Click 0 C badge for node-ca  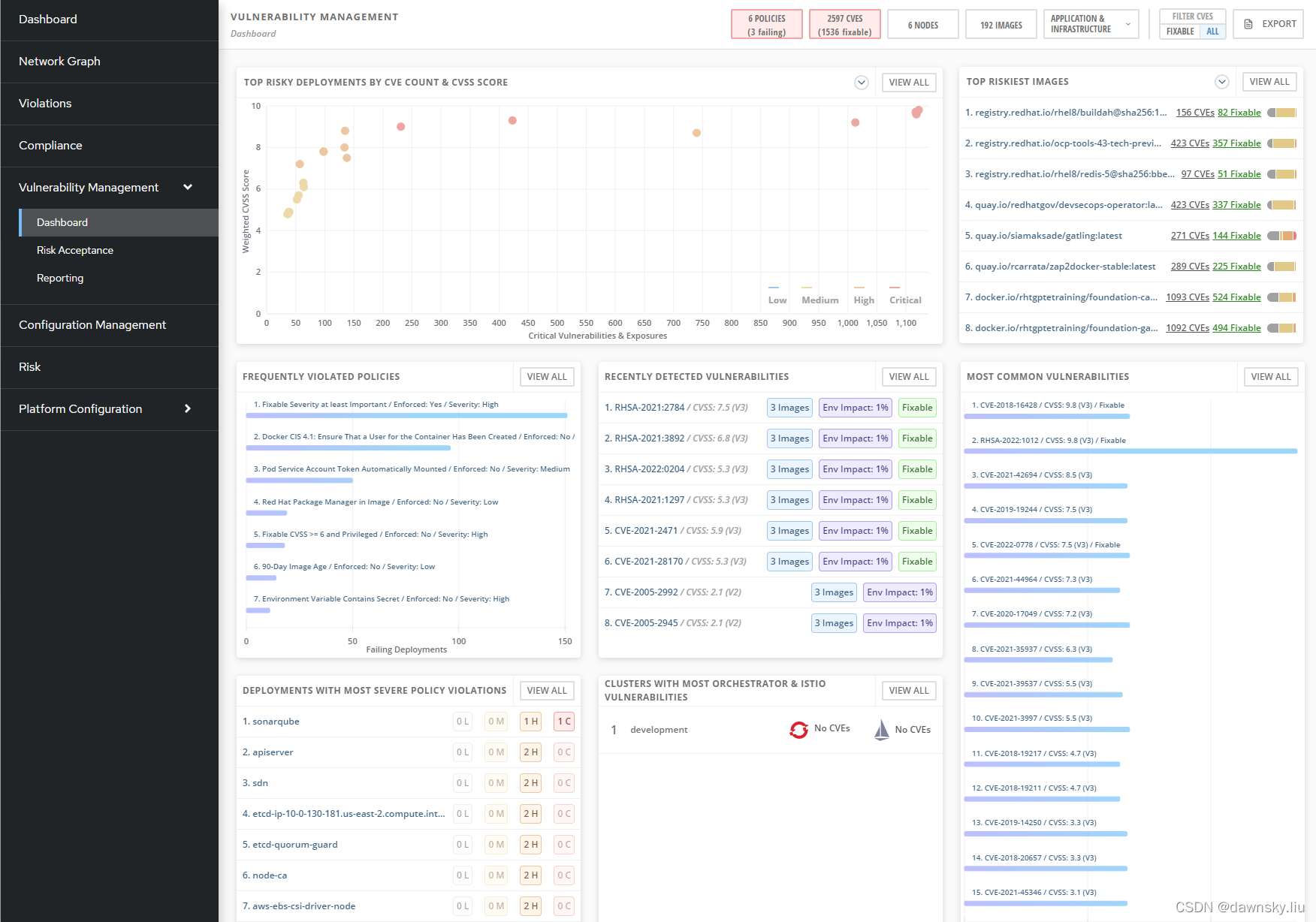click(x=564, y=875)
